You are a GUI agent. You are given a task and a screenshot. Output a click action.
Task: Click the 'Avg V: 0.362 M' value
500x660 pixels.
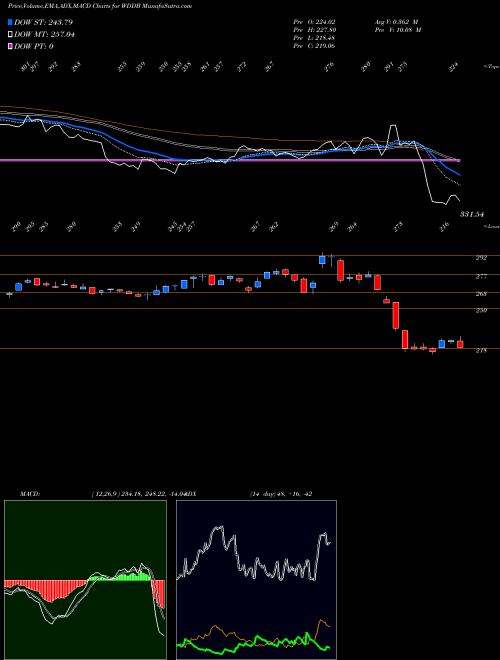pos(396,21)
